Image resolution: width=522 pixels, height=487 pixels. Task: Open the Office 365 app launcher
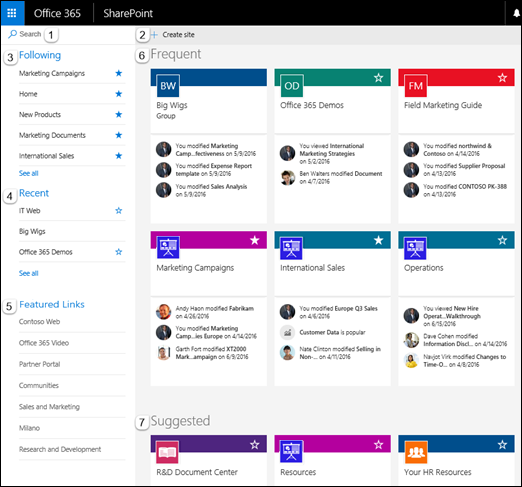[12, 13]
